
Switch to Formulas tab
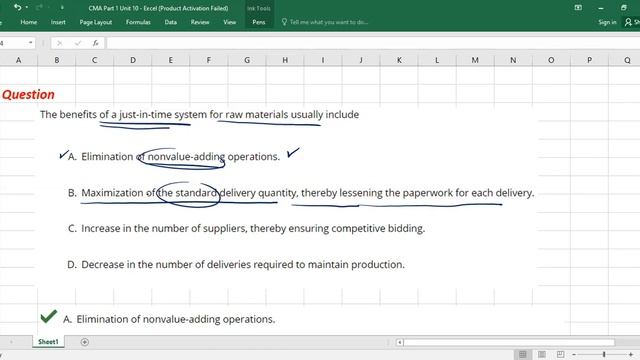138,22
